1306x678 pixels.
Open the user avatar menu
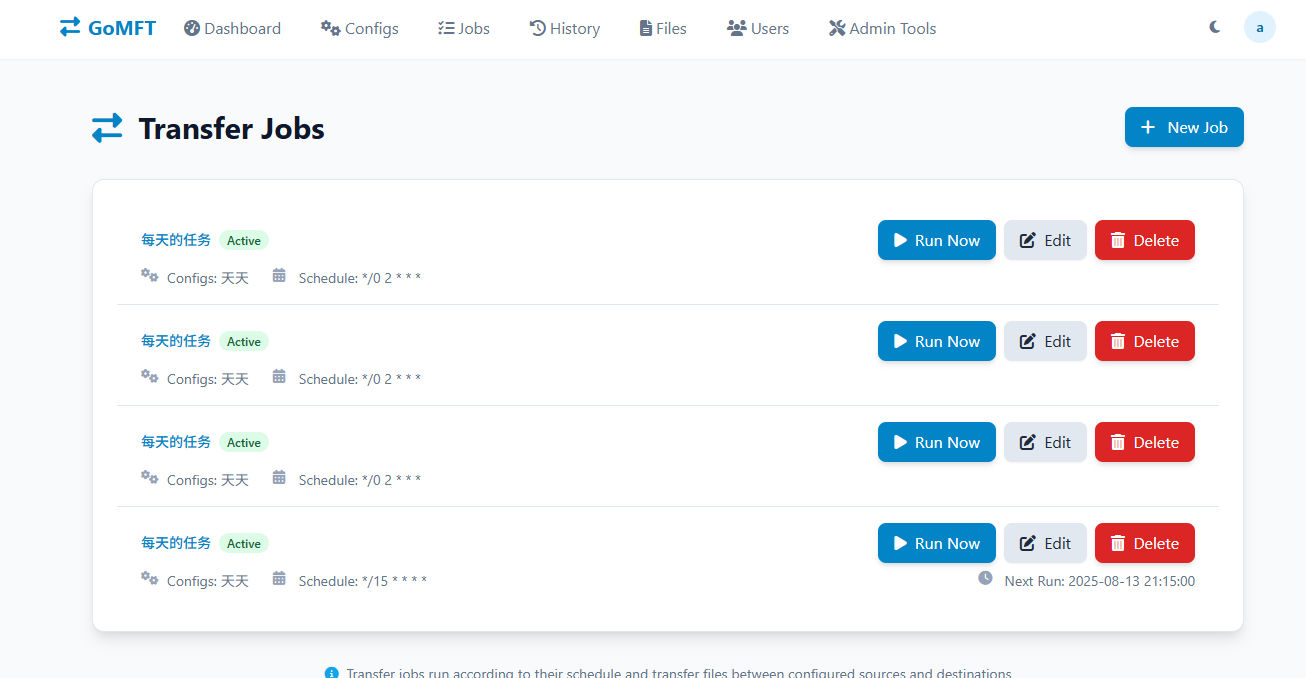click(1260, 28)
